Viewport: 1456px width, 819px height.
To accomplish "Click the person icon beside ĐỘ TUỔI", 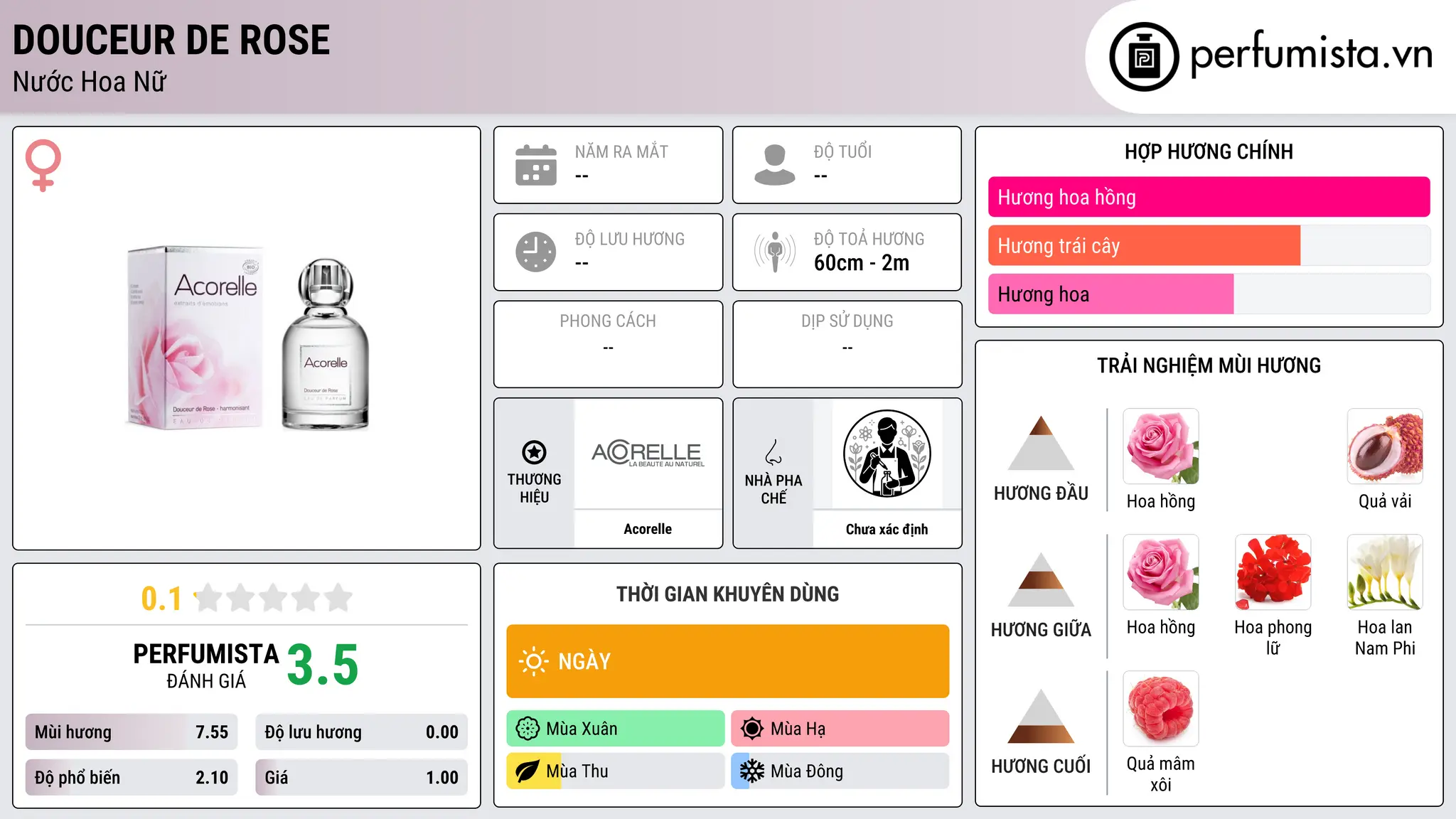I will click(774, 165).
